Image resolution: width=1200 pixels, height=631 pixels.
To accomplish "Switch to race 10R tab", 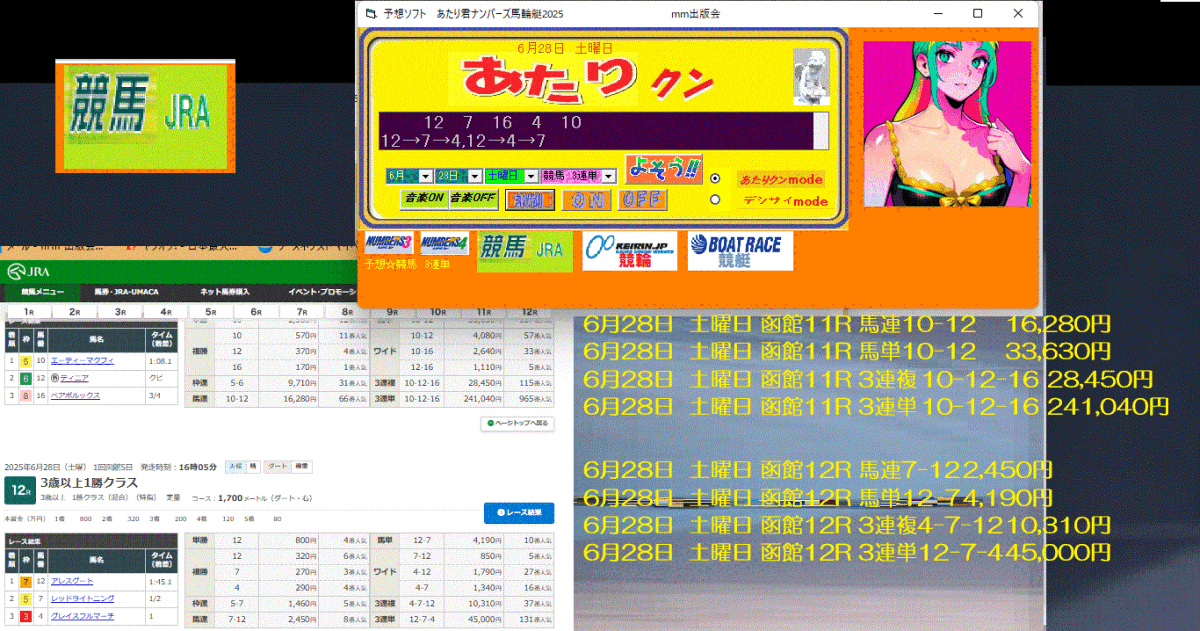I will click(x=438, y=312).
